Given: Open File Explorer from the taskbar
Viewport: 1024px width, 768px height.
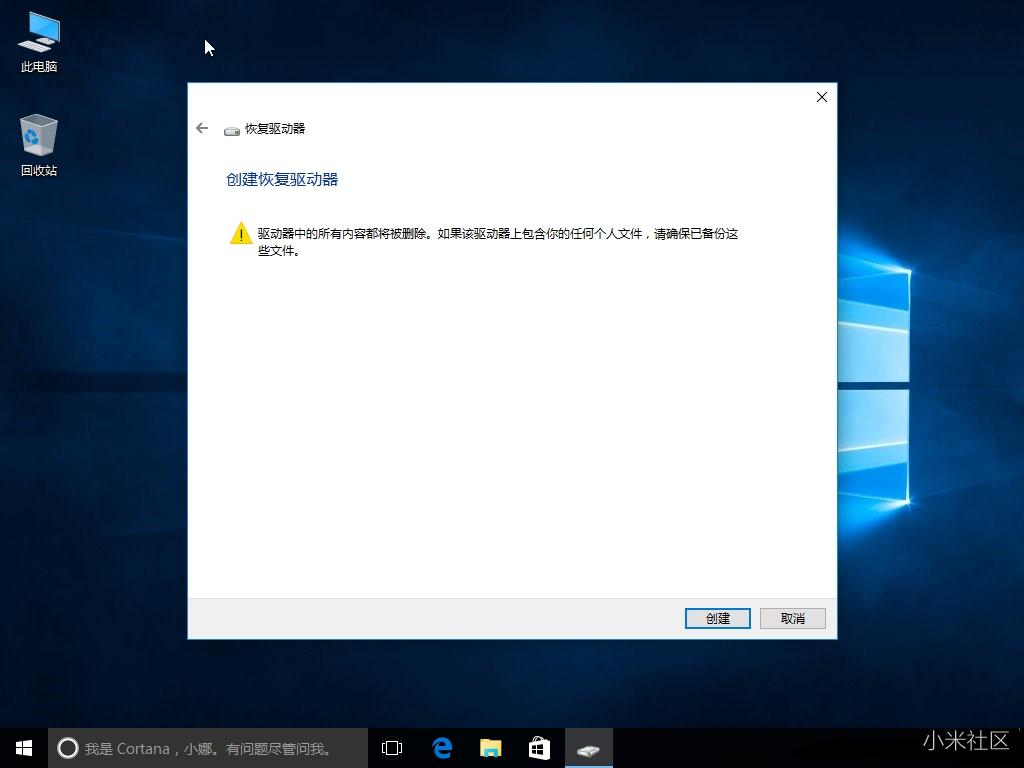Looking at the screenshot, I should point(490,747).
